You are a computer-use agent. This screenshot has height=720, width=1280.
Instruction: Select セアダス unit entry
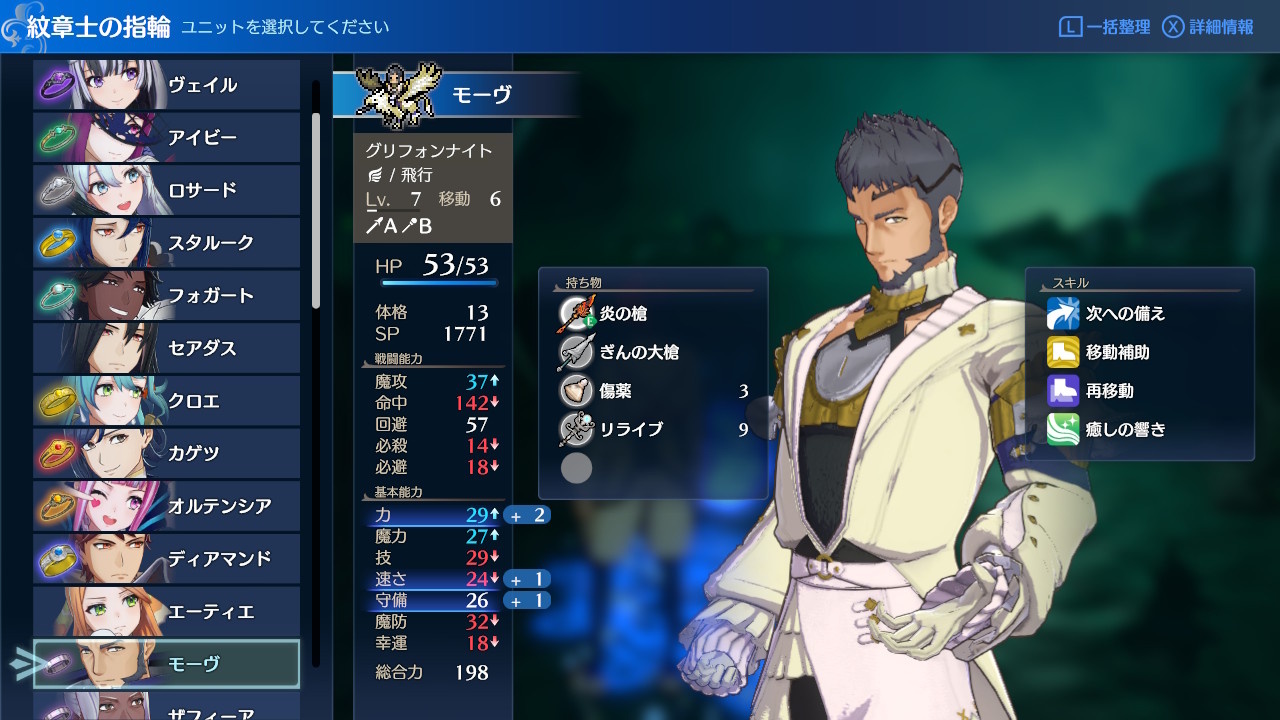coord(166,348)
